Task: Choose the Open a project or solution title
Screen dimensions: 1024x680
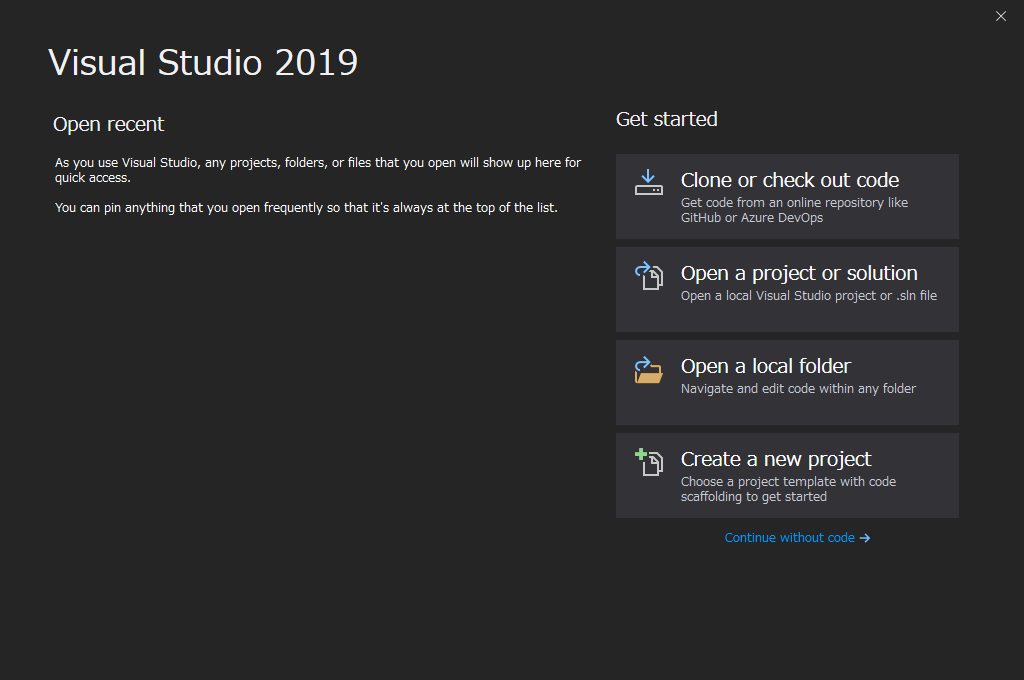Action: coord(799,273)
